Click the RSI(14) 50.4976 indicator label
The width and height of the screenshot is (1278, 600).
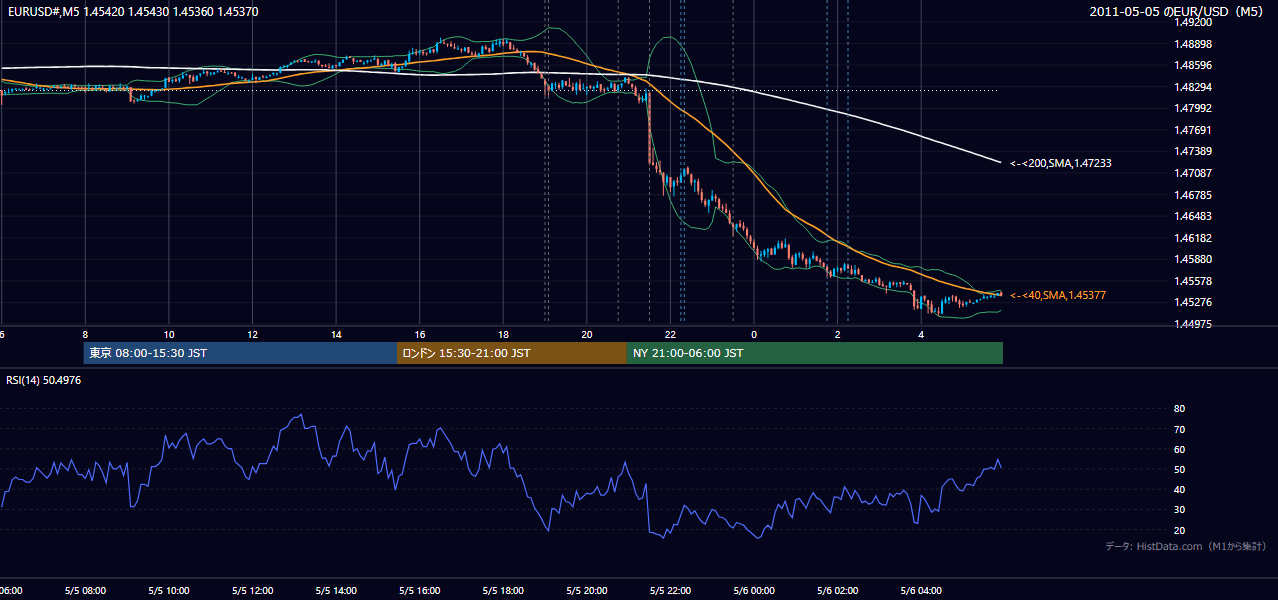(44, 380)
